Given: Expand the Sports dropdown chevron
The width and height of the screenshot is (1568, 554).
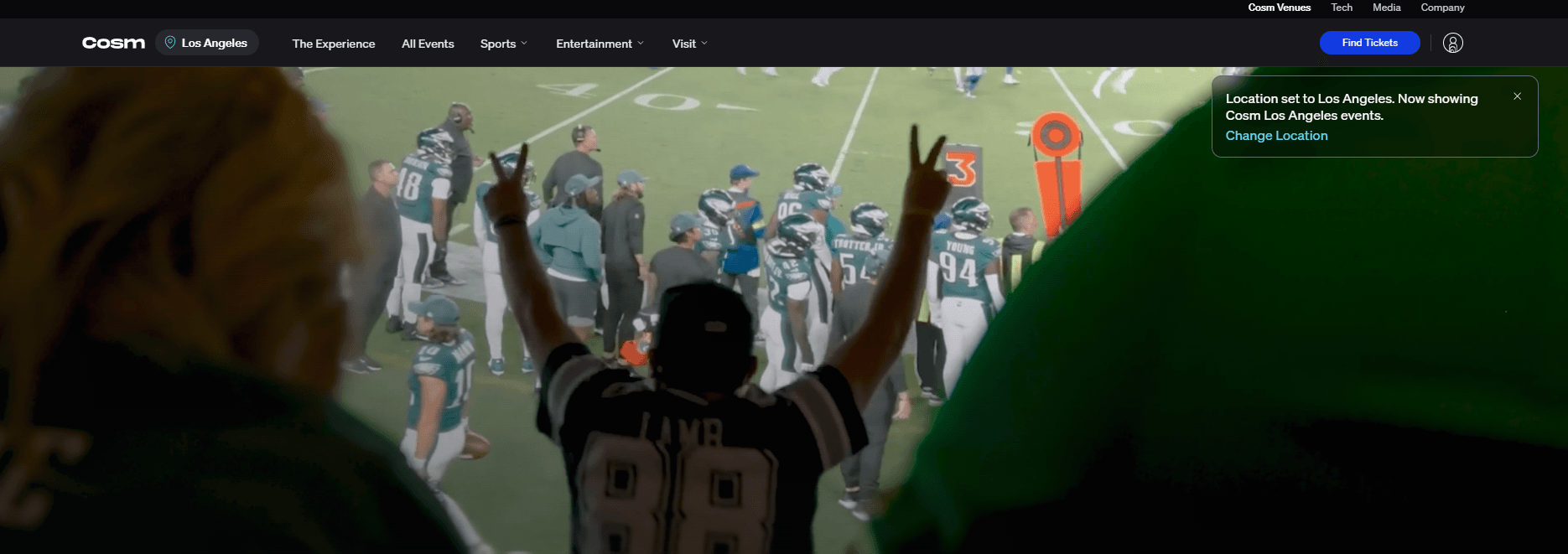Looking at the screenshot, I should 524,44.
